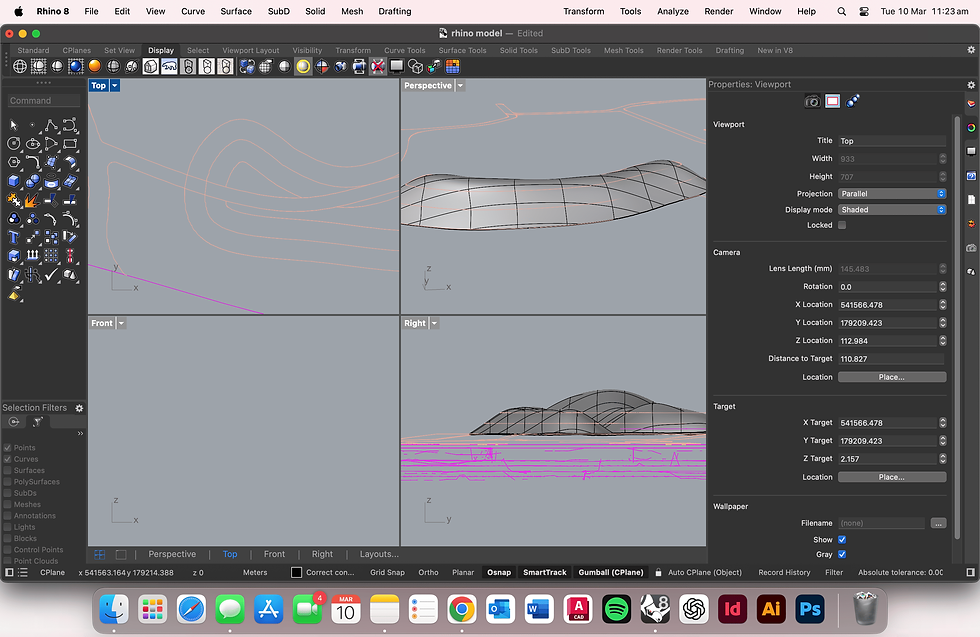The width and height of the screenshot is (980, 637).
Task: Open the Surface menu in menu bar
Action: (x=236, y=11)
